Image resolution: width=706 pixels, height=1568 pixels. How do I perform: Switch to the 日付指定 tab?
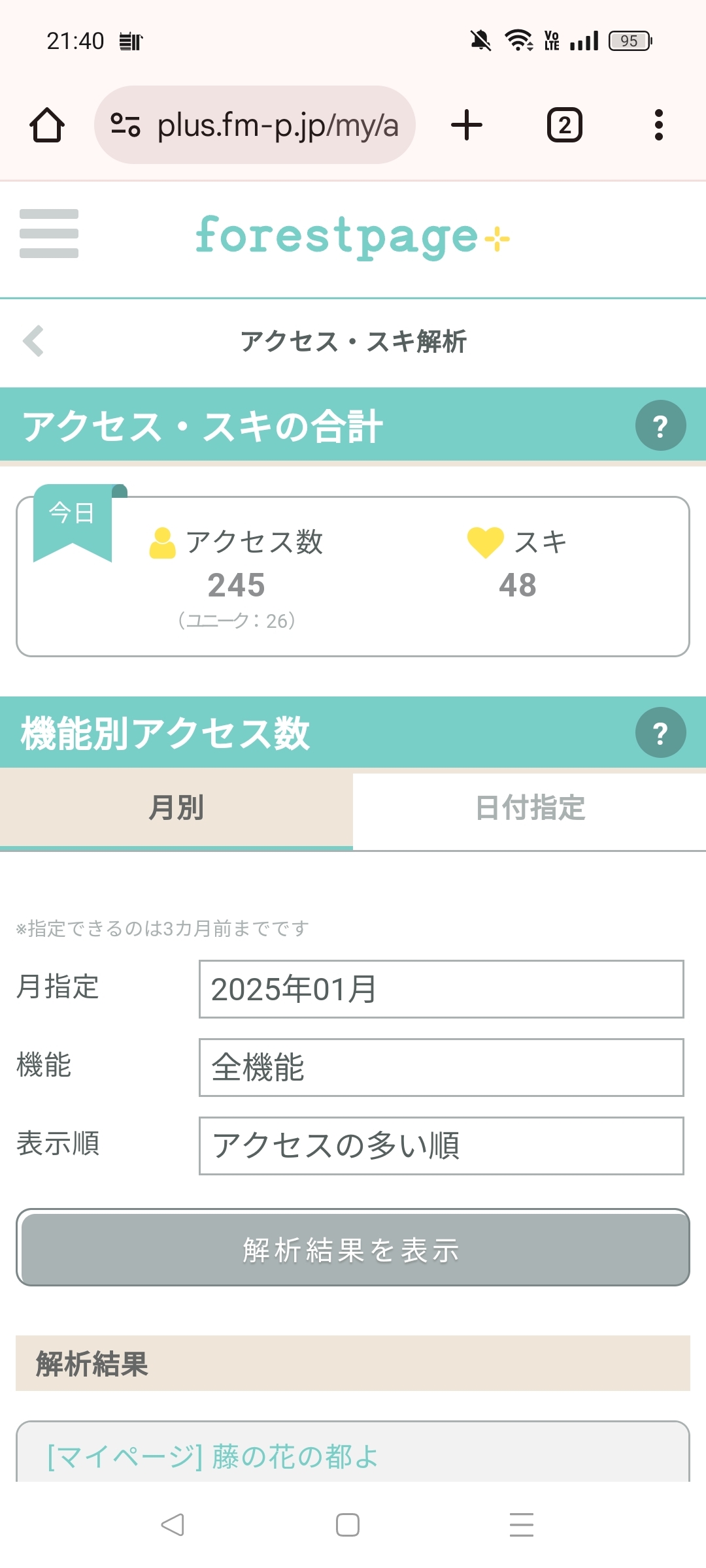pyautogui.click(x=529, y=808)
